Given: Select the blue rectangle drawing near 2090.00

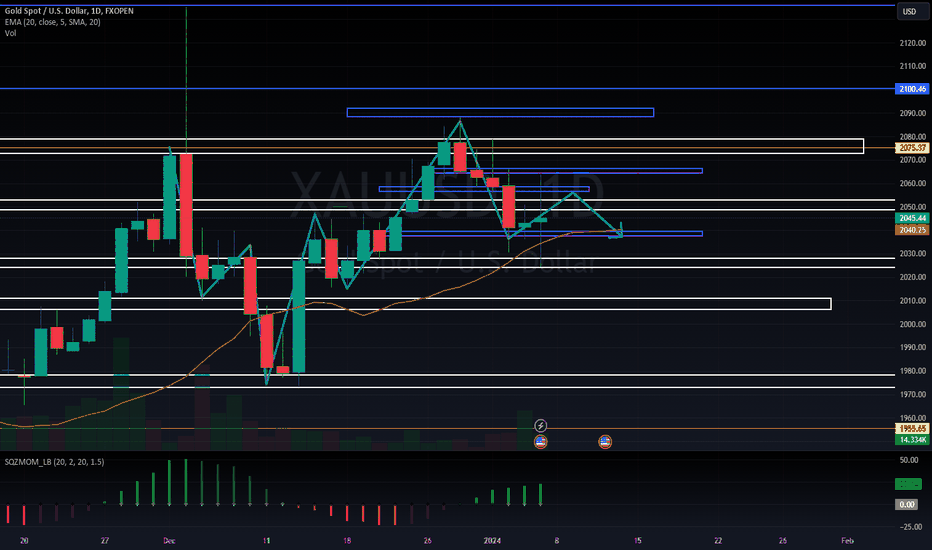Looking at the screenshot, I should coord(500,112).
